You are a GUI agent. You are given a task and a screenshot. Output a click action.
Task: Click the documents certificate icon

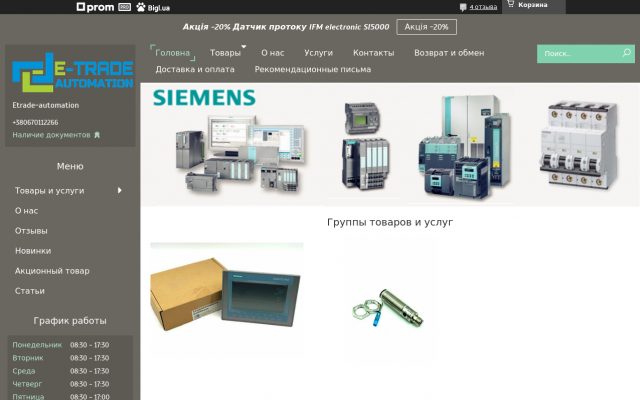97,135
